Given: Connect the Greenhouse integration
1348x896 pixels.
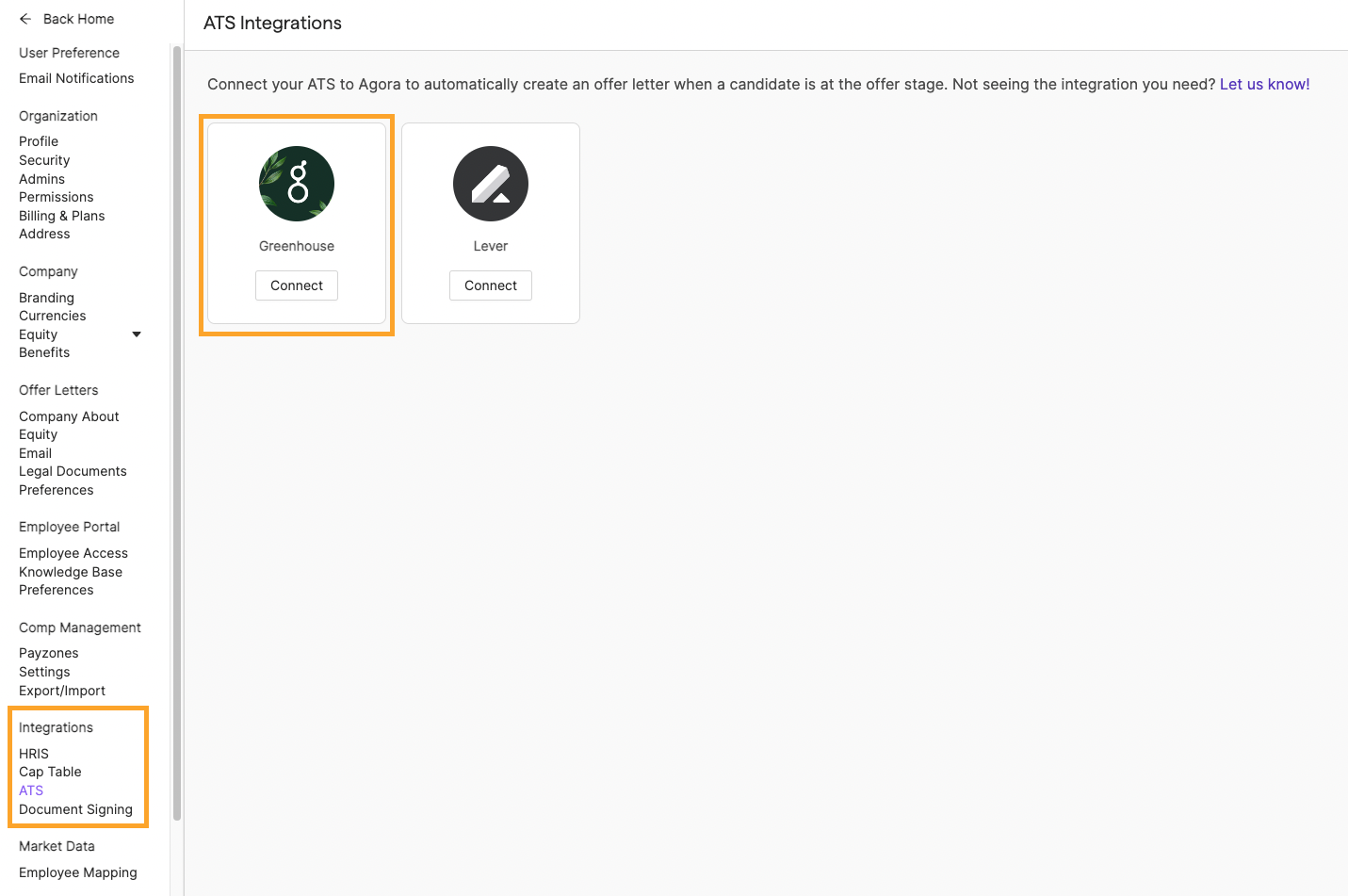Looking at the screenshot, I should (x=297, y=285).
